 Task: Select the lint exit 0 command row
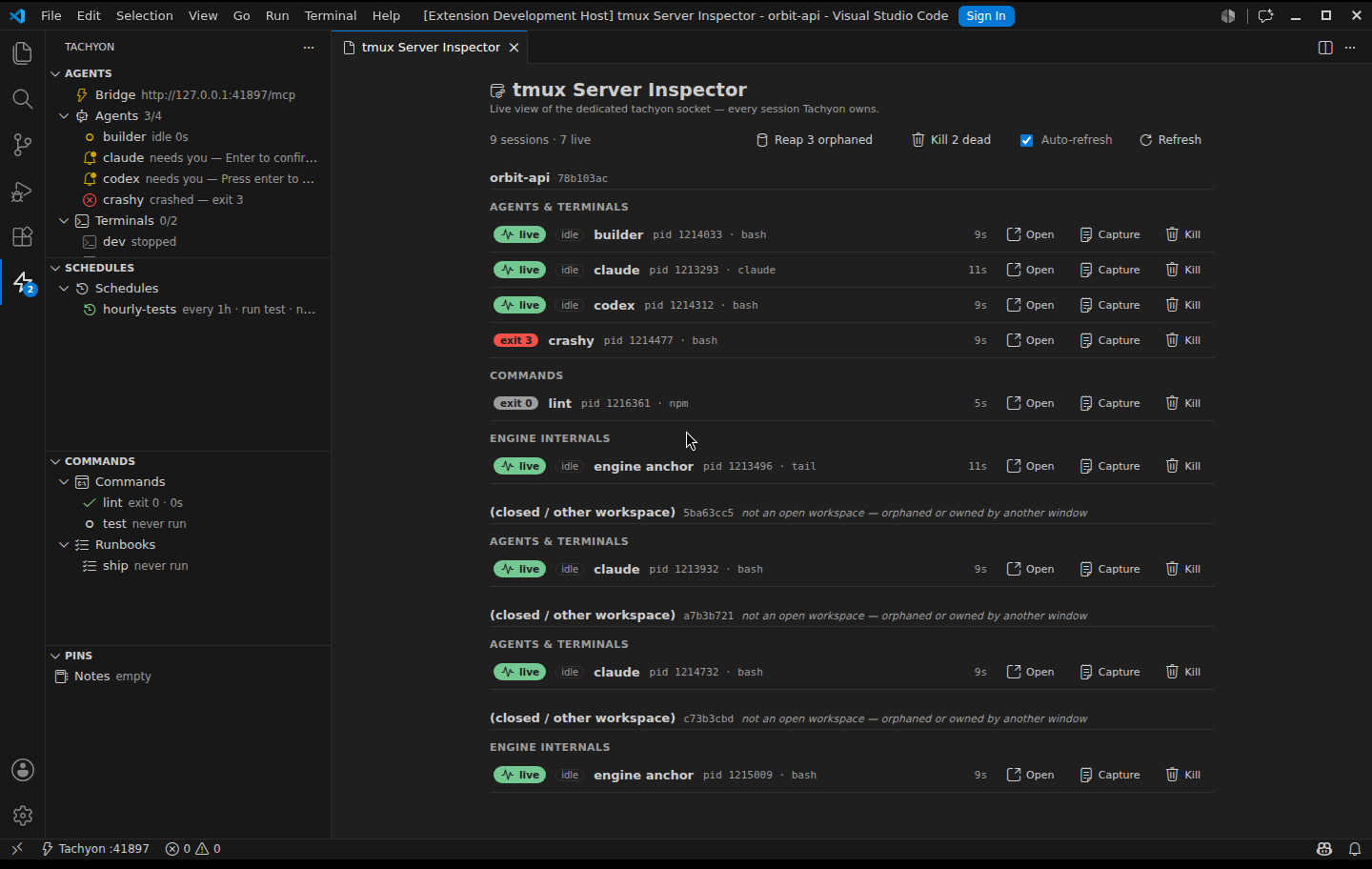[188, 503]
